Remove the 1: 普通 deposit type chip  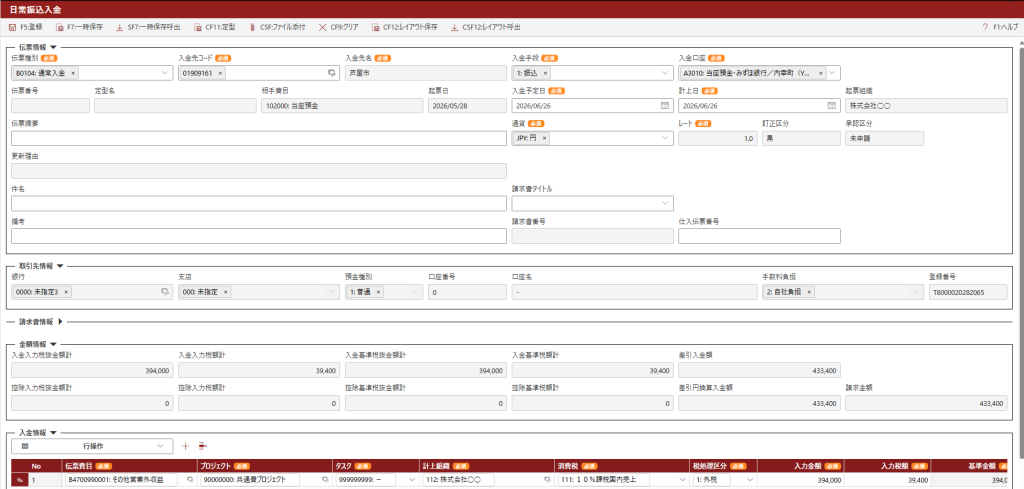[378, 292]
